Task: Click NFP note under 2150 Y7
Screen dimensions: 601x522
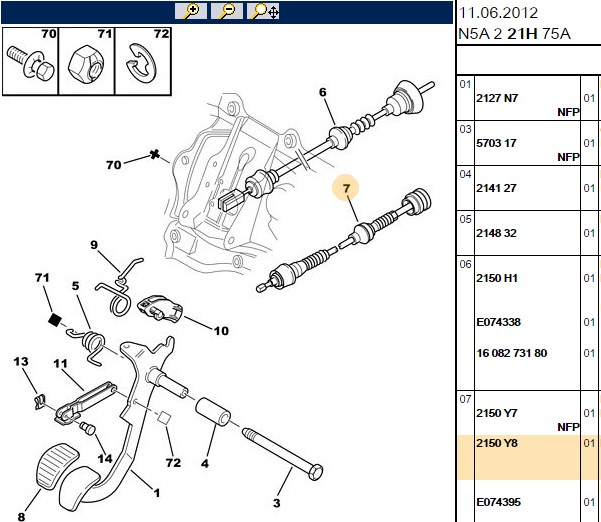Action: pyautogui.click(x=568, y=427)
